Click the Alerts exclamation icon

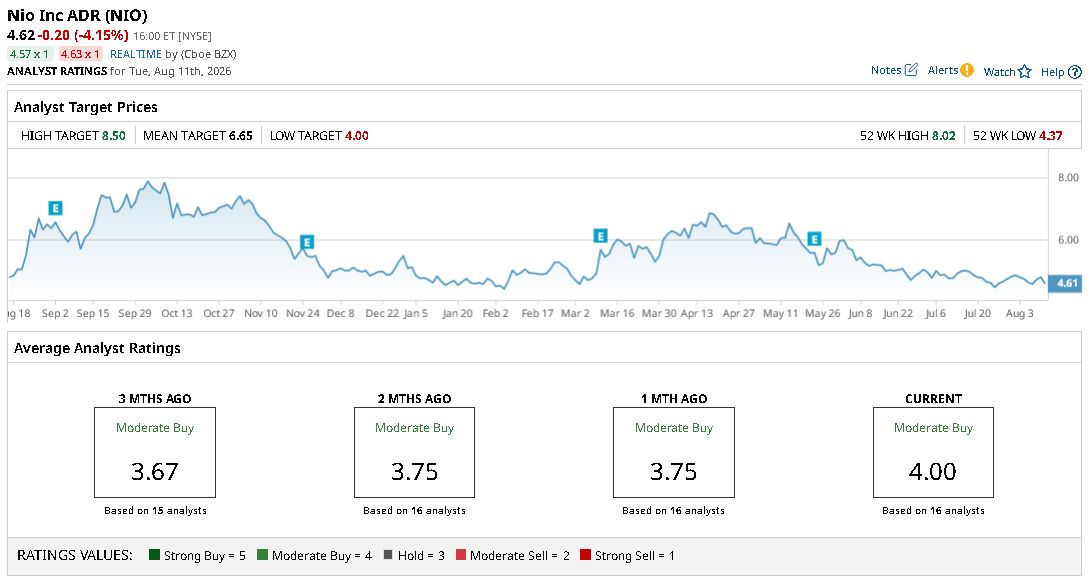pos(966,70)
